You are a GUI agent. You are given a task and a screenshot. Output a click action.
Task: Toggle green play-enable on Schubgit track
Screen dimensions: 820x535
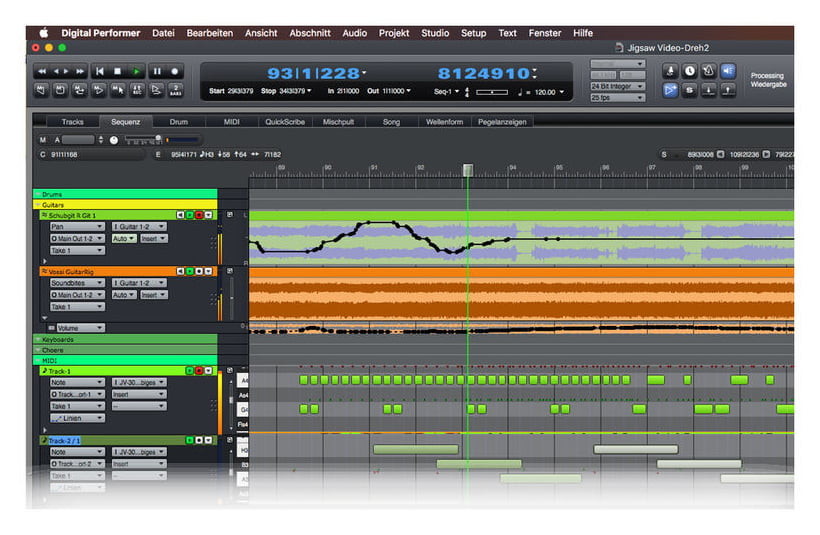click(190, 215)
